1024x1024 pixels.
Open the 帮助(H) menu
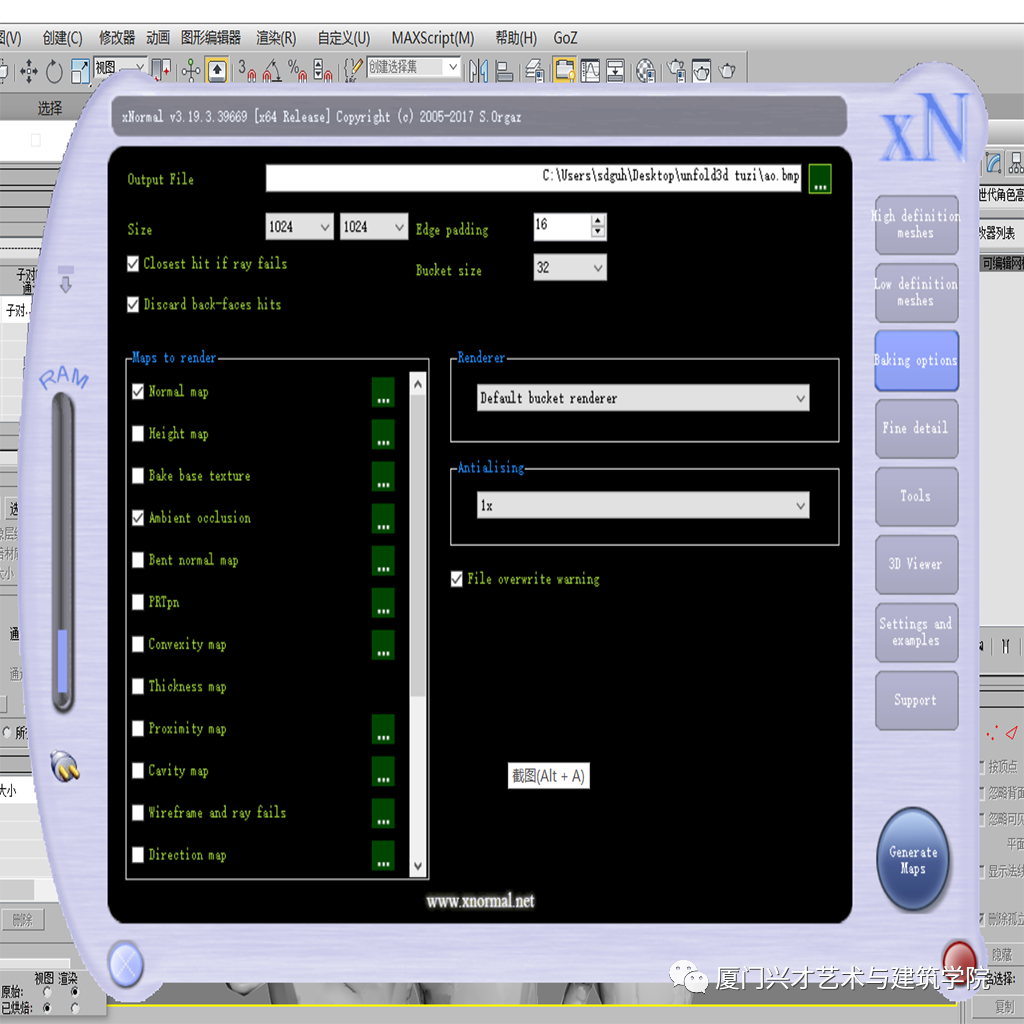coord(516,39)
